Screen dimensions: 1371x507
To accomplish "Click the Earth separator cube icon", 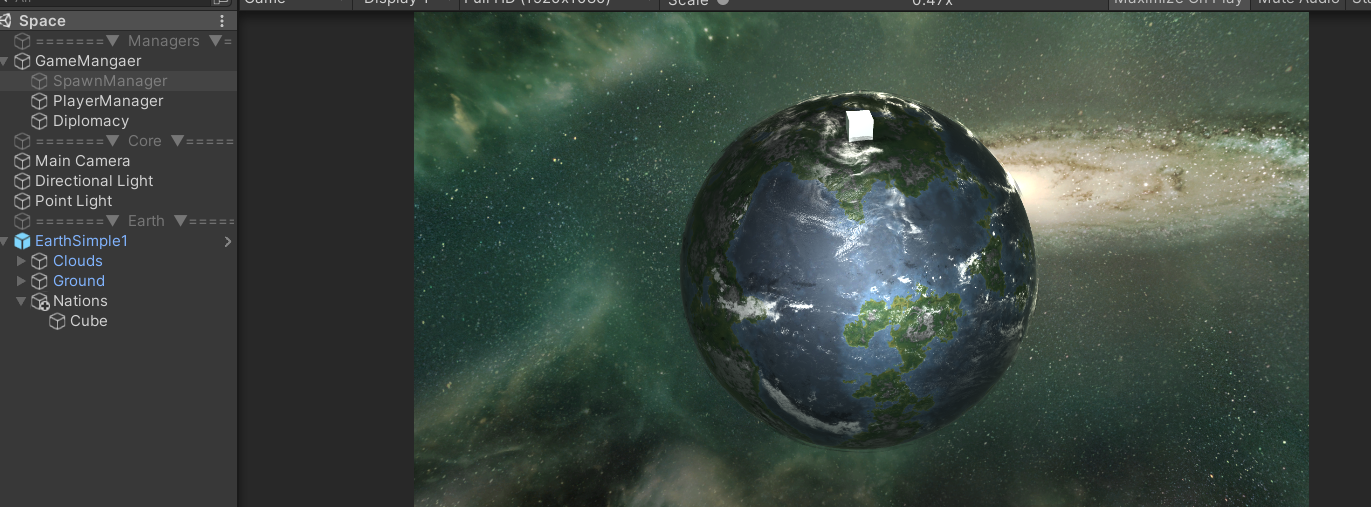I will (x=22, y=221).
